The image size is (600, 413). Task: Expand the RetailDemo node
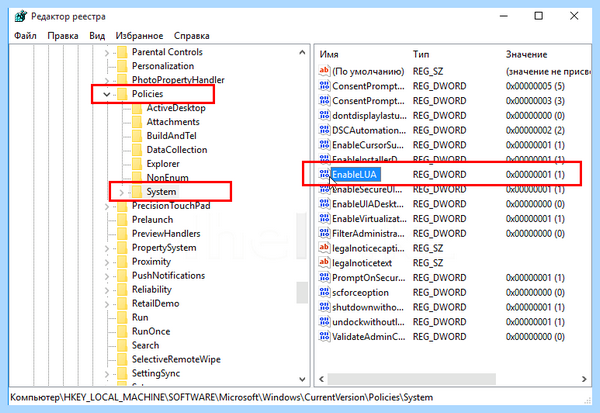(107, 304)
